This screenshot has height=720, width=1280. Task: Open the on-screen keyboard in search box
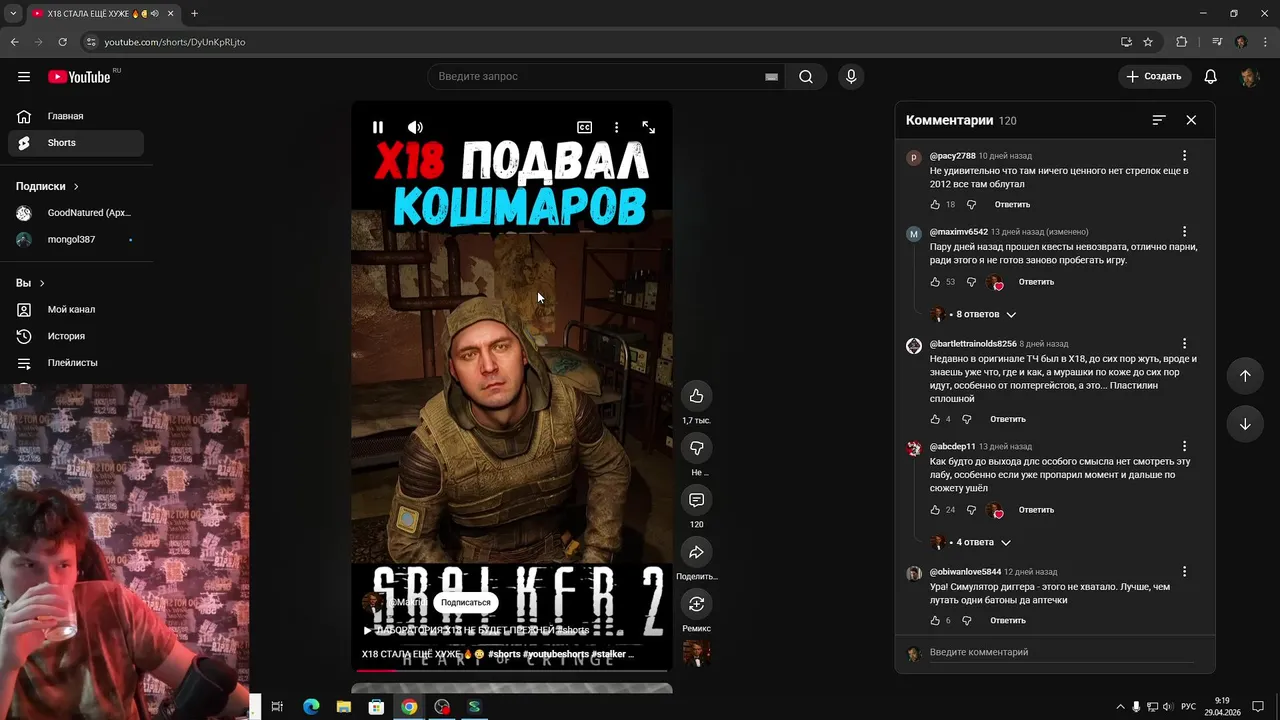pos(771,77)
